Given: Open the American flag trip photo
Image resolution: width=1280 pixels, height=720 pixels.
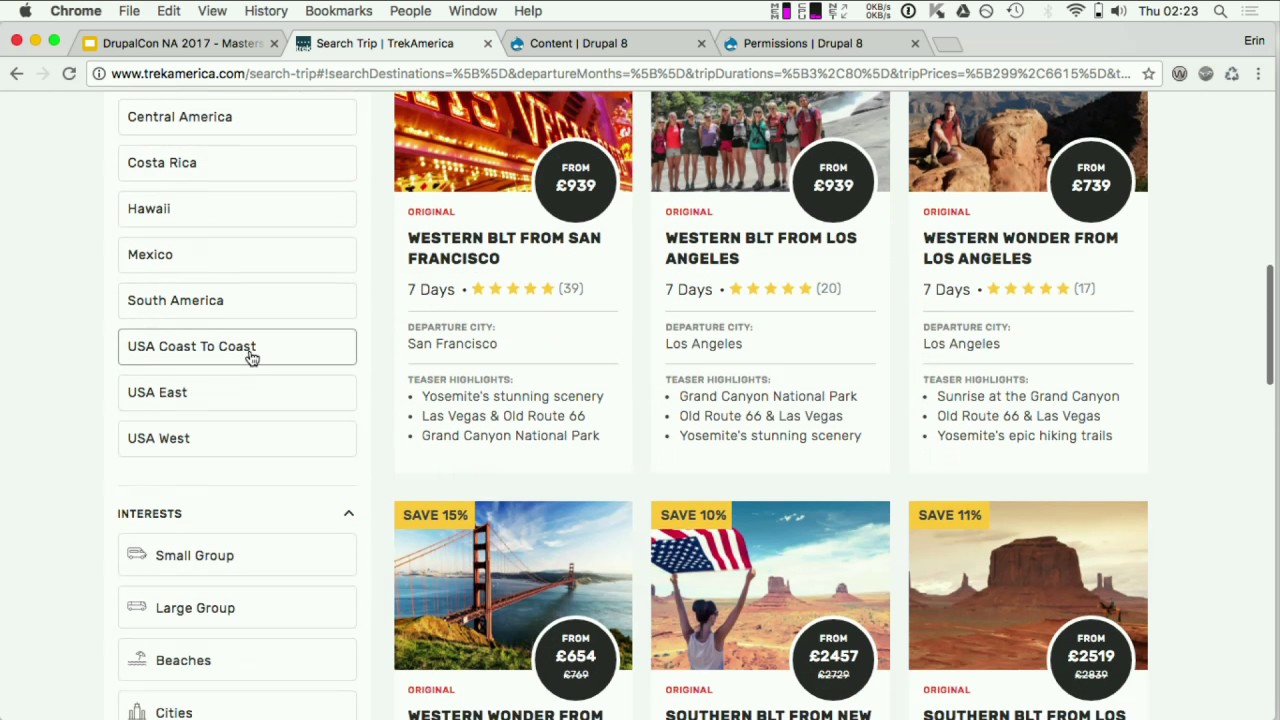Looking at the screenshot, I should coord(770,586).
